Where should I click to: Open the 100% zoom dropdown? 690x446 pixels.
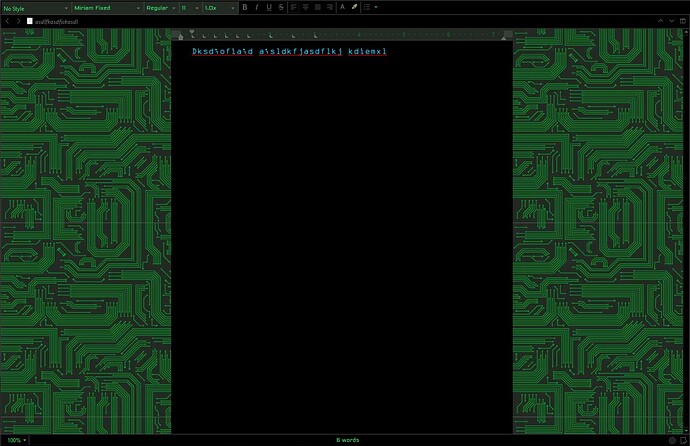point(17,440)
